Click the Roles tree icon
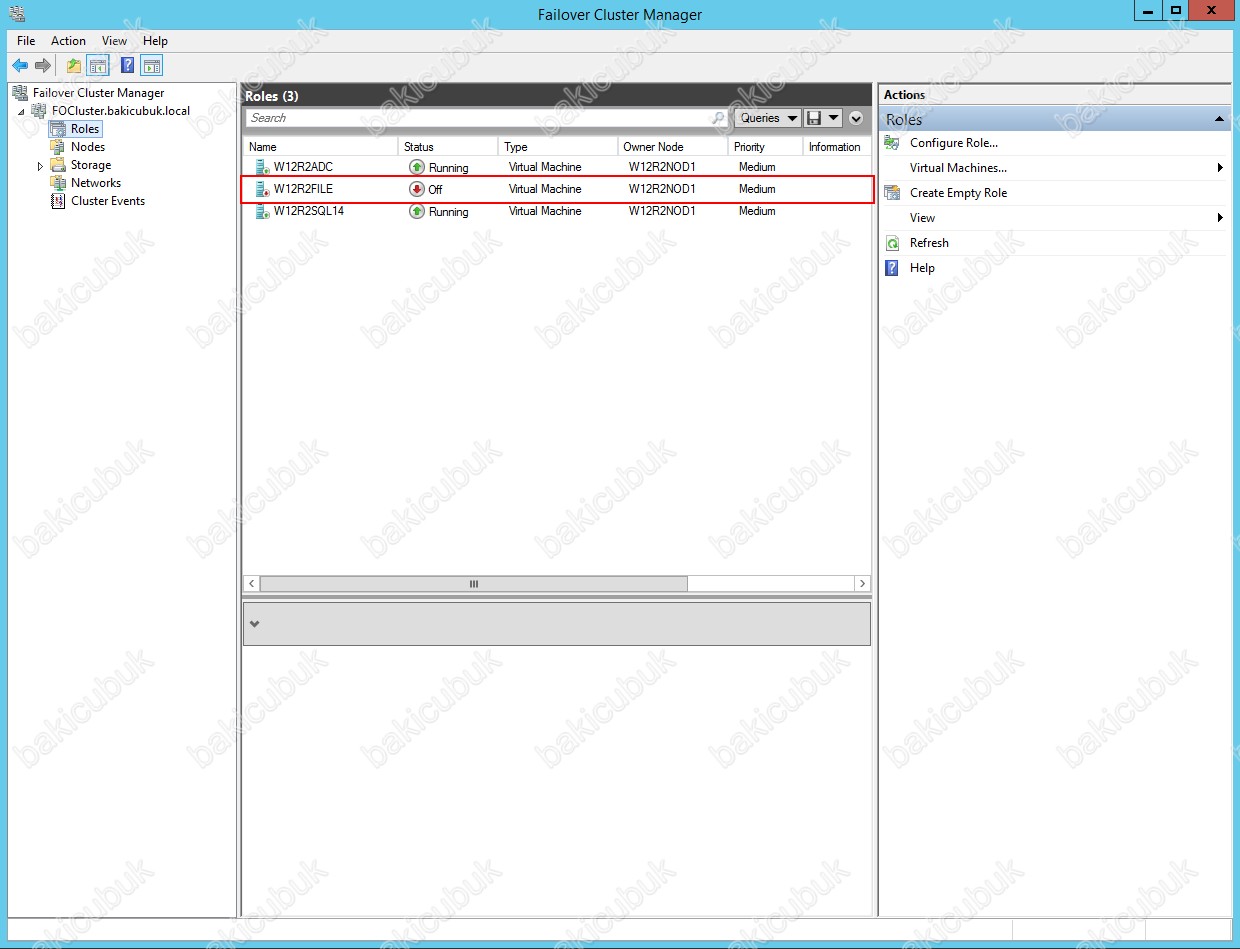This screenshot has width=1240, height=949. pyautogui.click(x=58, y=129)
